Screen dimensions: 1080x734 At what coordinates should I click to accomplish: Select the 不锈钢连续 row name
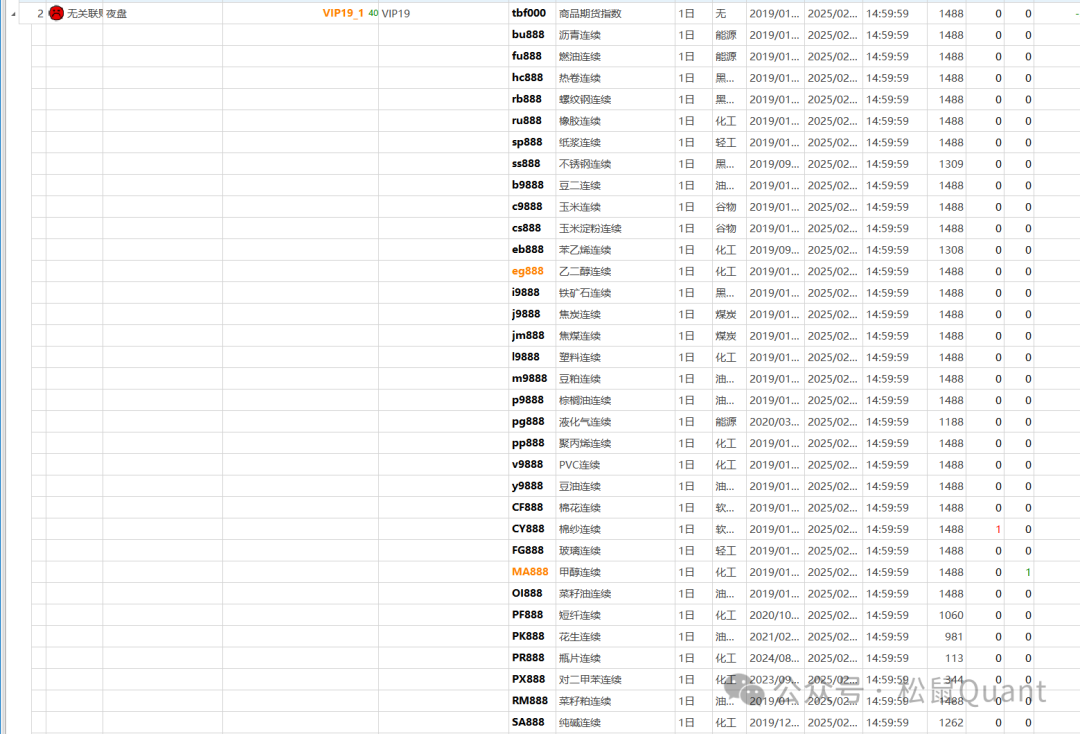click(585, 164)
